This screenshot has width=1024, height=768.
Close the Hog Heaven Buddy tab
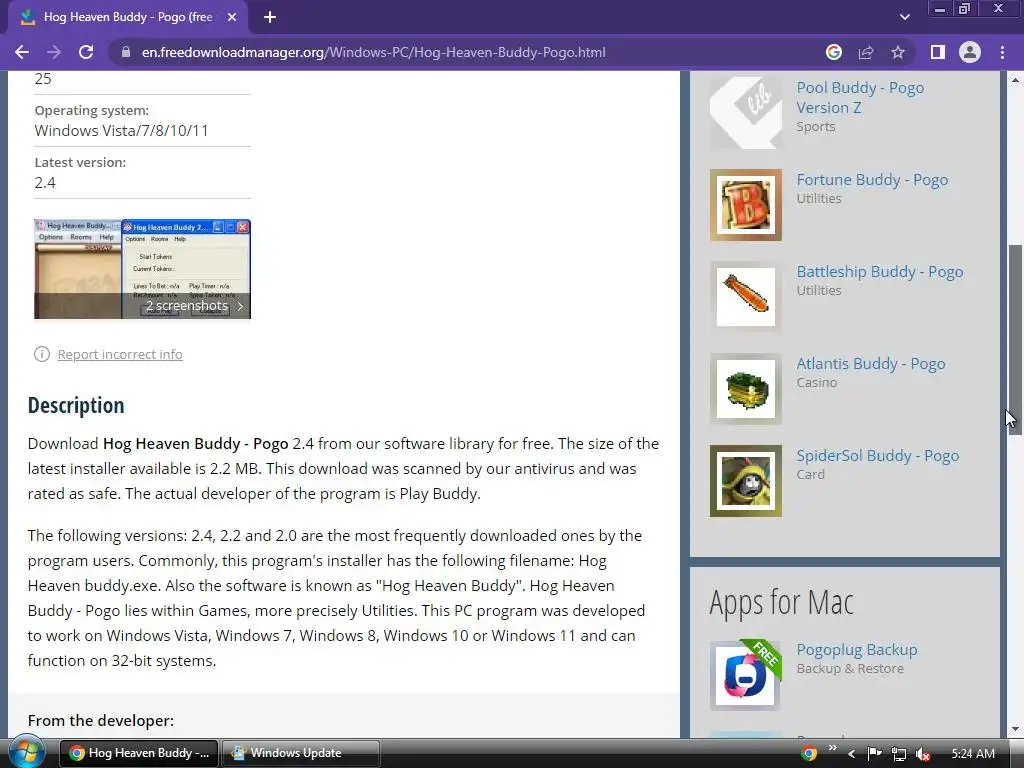pyautogui.click(x=232, y=17)
